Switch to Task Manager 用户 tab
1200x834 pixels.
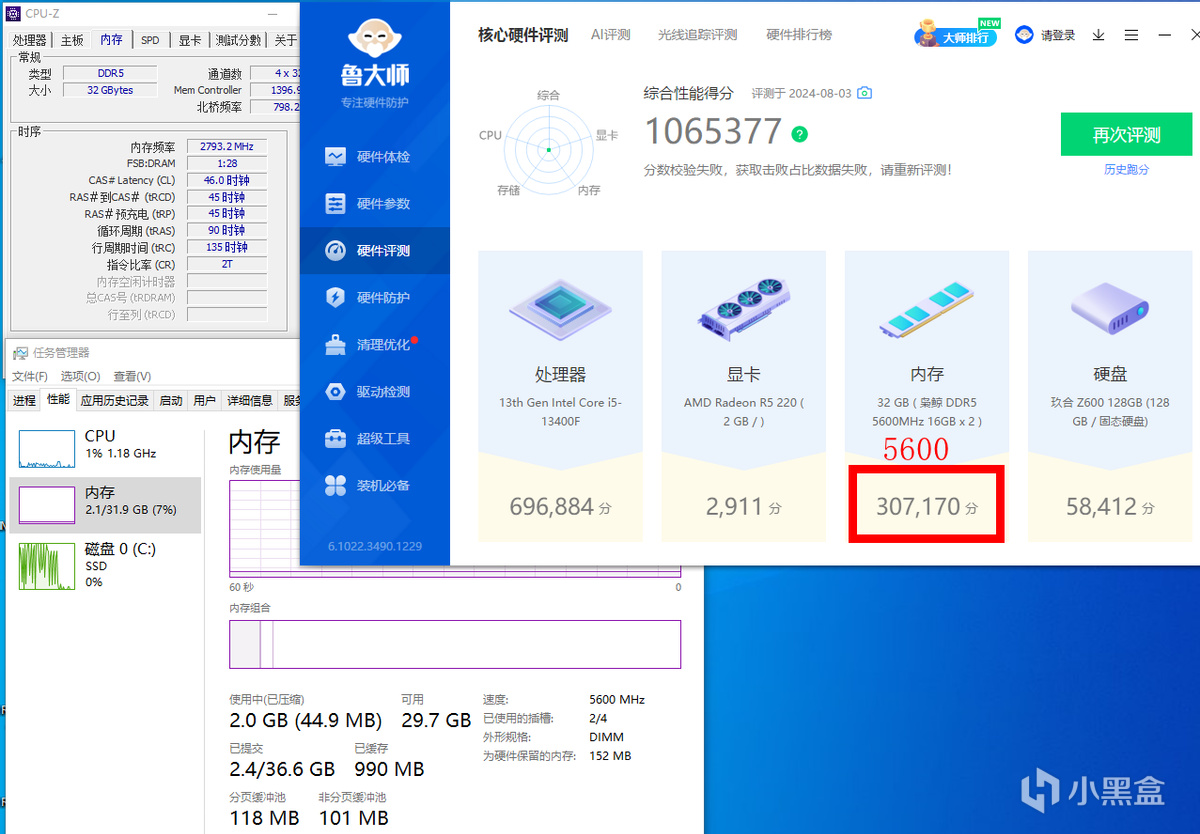coord(204,401)
